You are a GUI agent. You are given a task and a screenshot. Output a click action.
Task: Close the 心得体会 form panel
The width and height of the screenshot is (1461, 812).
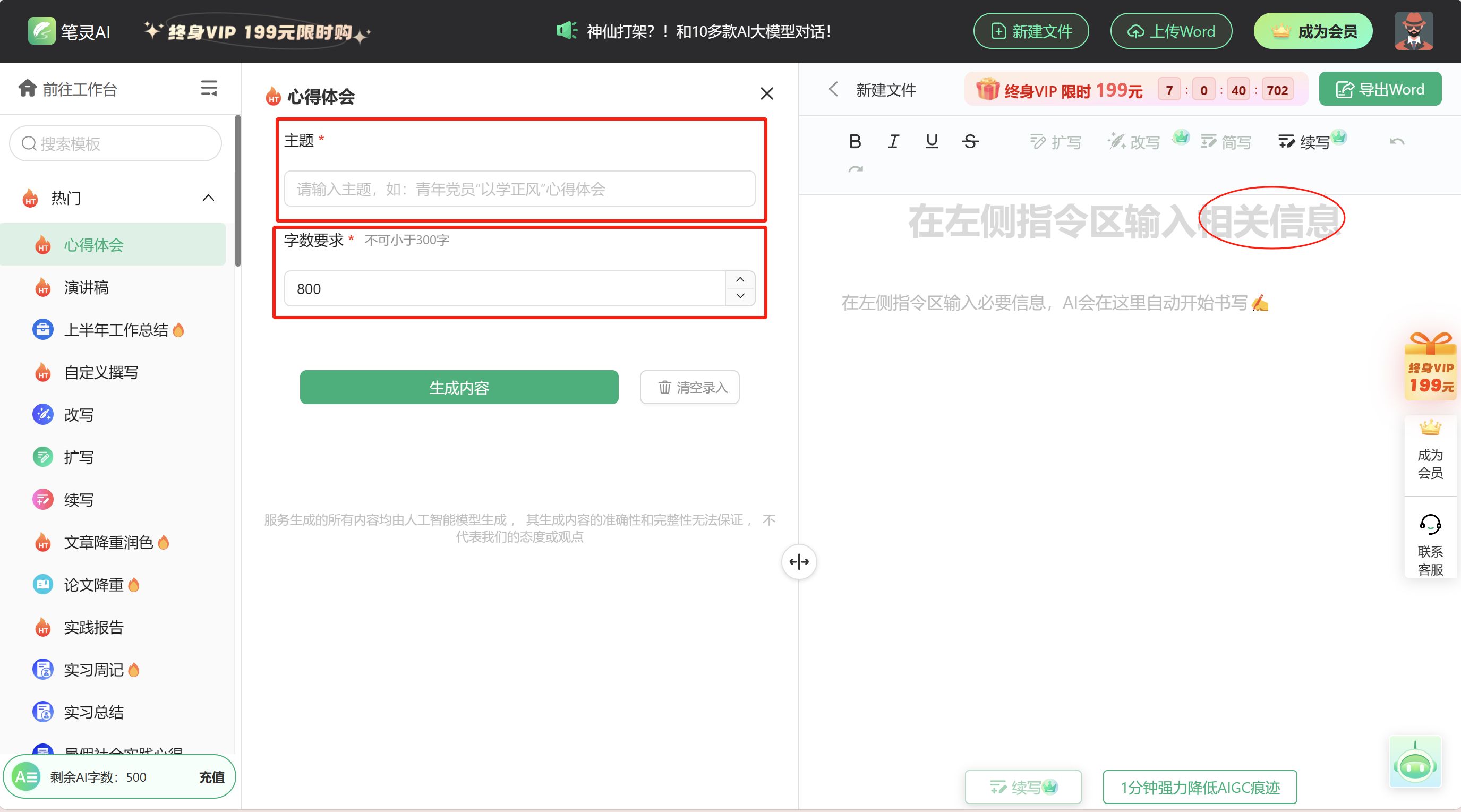click(x=766, y=93)
